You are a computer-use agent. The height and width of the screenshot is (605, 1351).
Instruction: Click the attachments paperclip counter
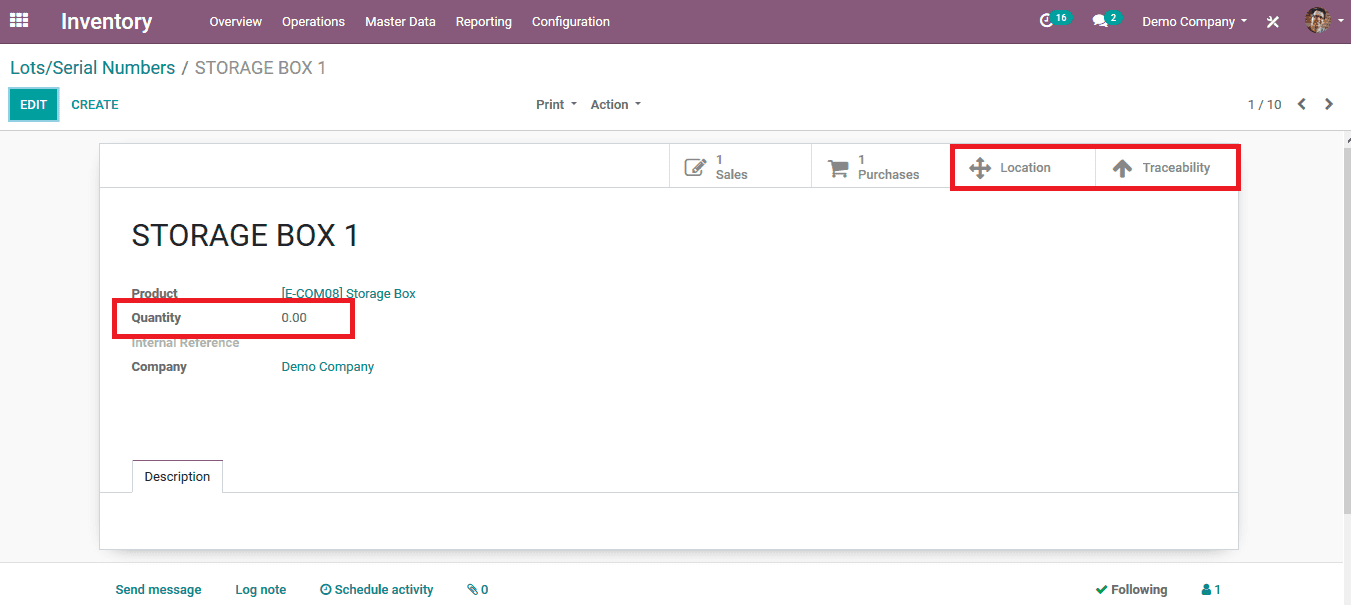coord(478,590)
